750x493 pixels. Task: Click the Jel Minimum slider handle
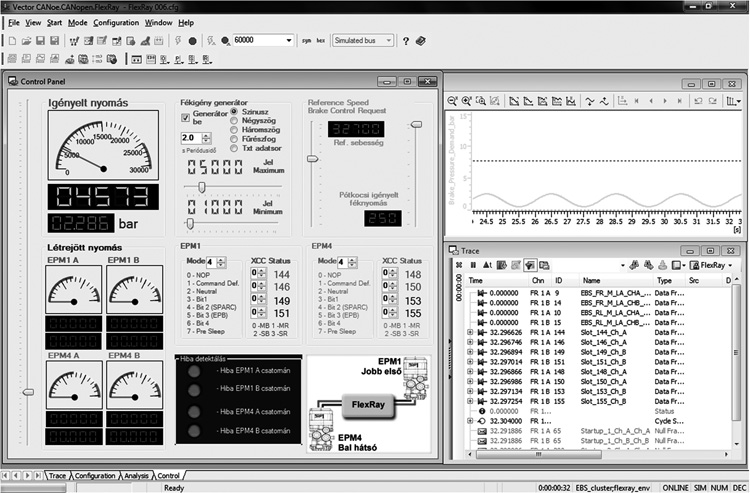click(x=190, y=223)
